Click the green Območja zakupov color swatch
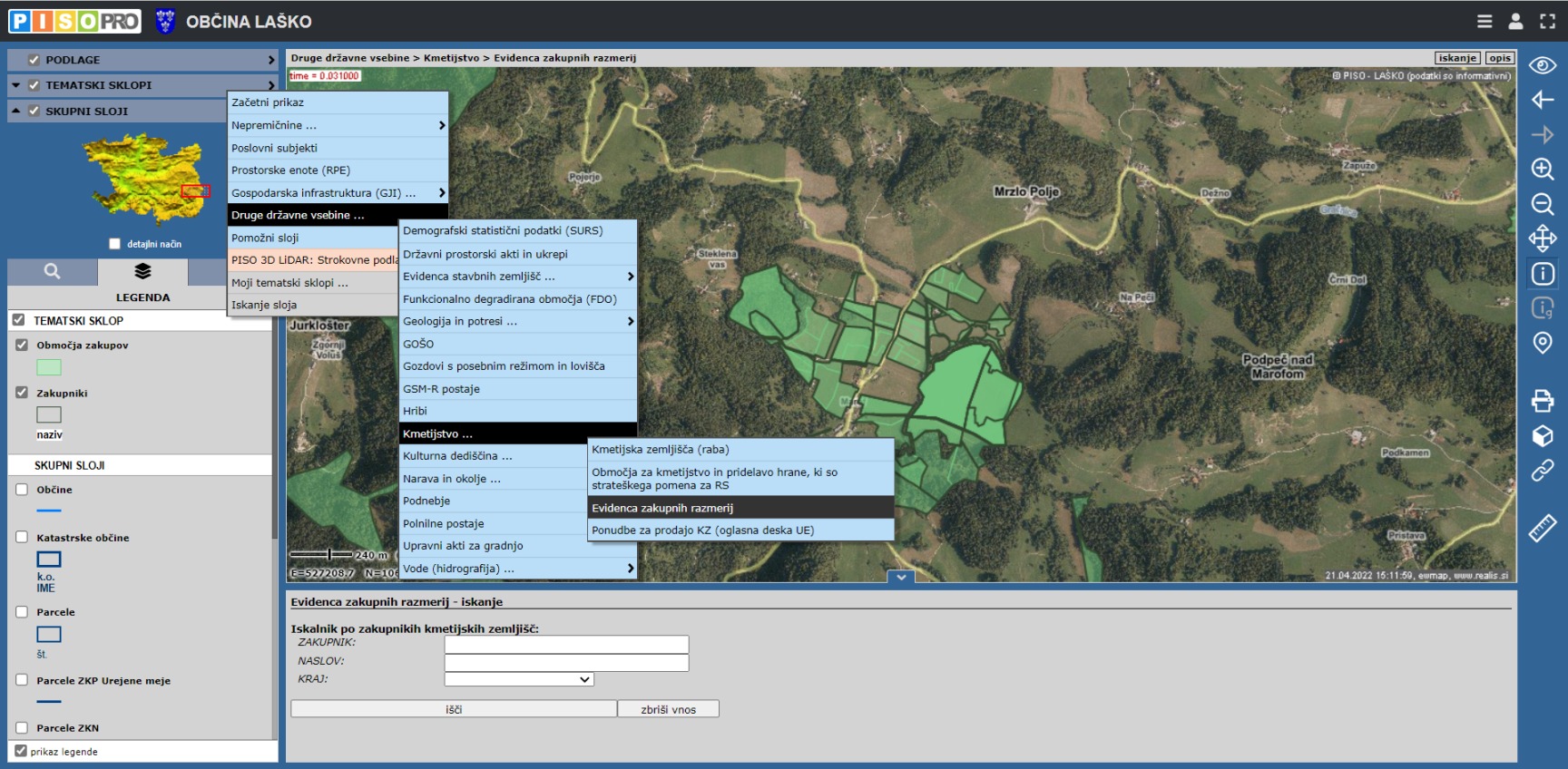 pos(49,367)
